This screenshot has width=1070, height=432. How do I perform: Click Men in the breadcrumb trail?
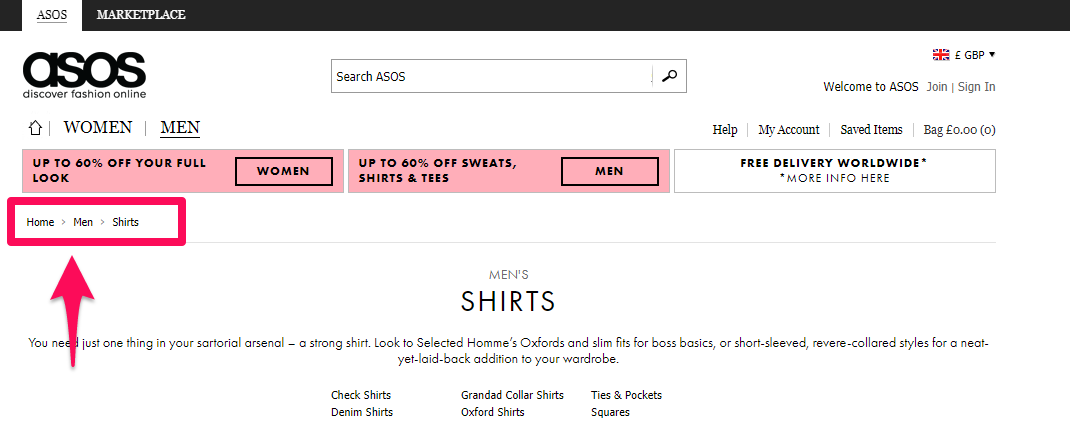pos(83,222)
